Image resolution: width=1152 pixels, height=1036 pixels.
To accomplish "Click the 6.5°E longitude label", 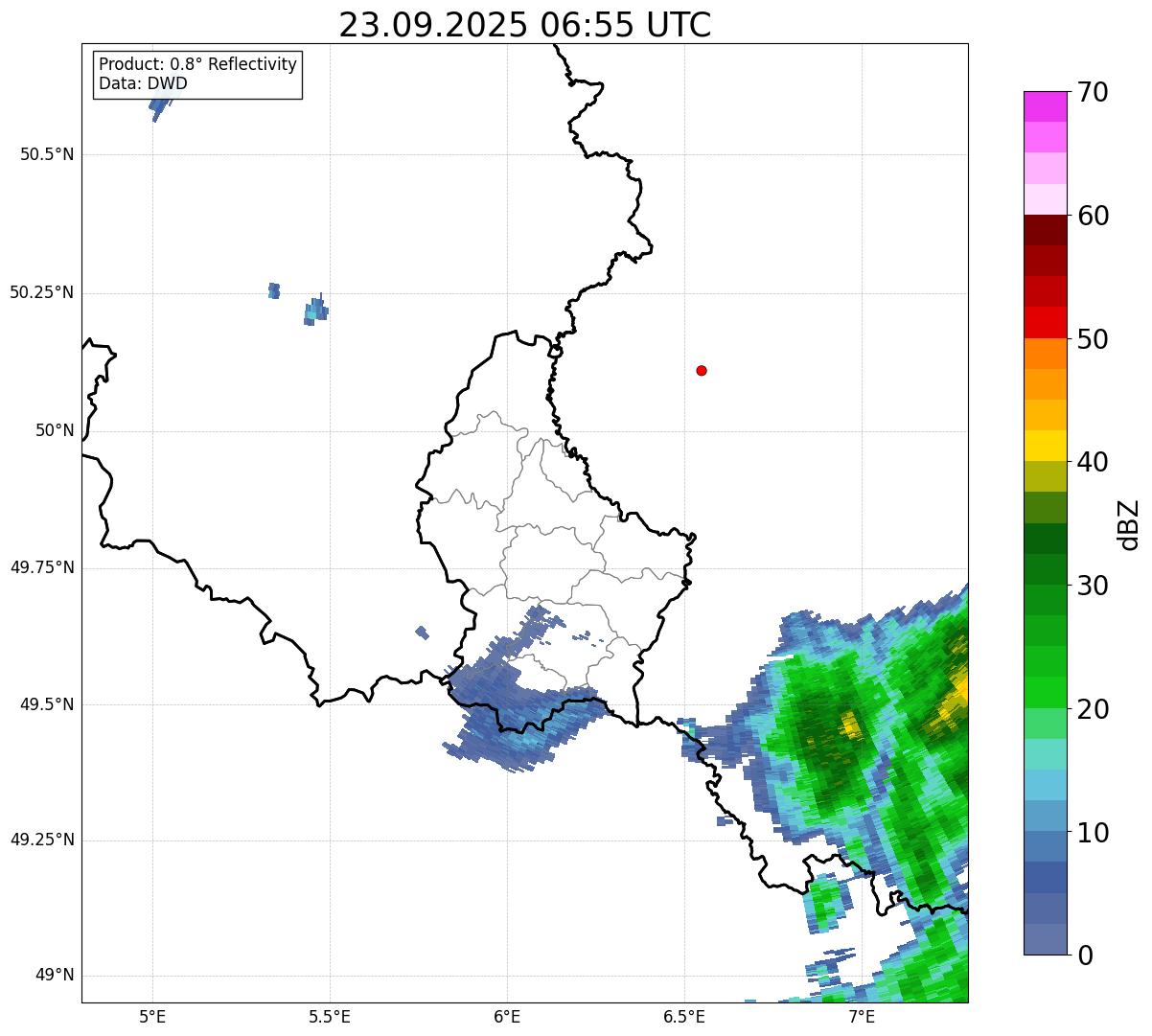I will 684,1016.
